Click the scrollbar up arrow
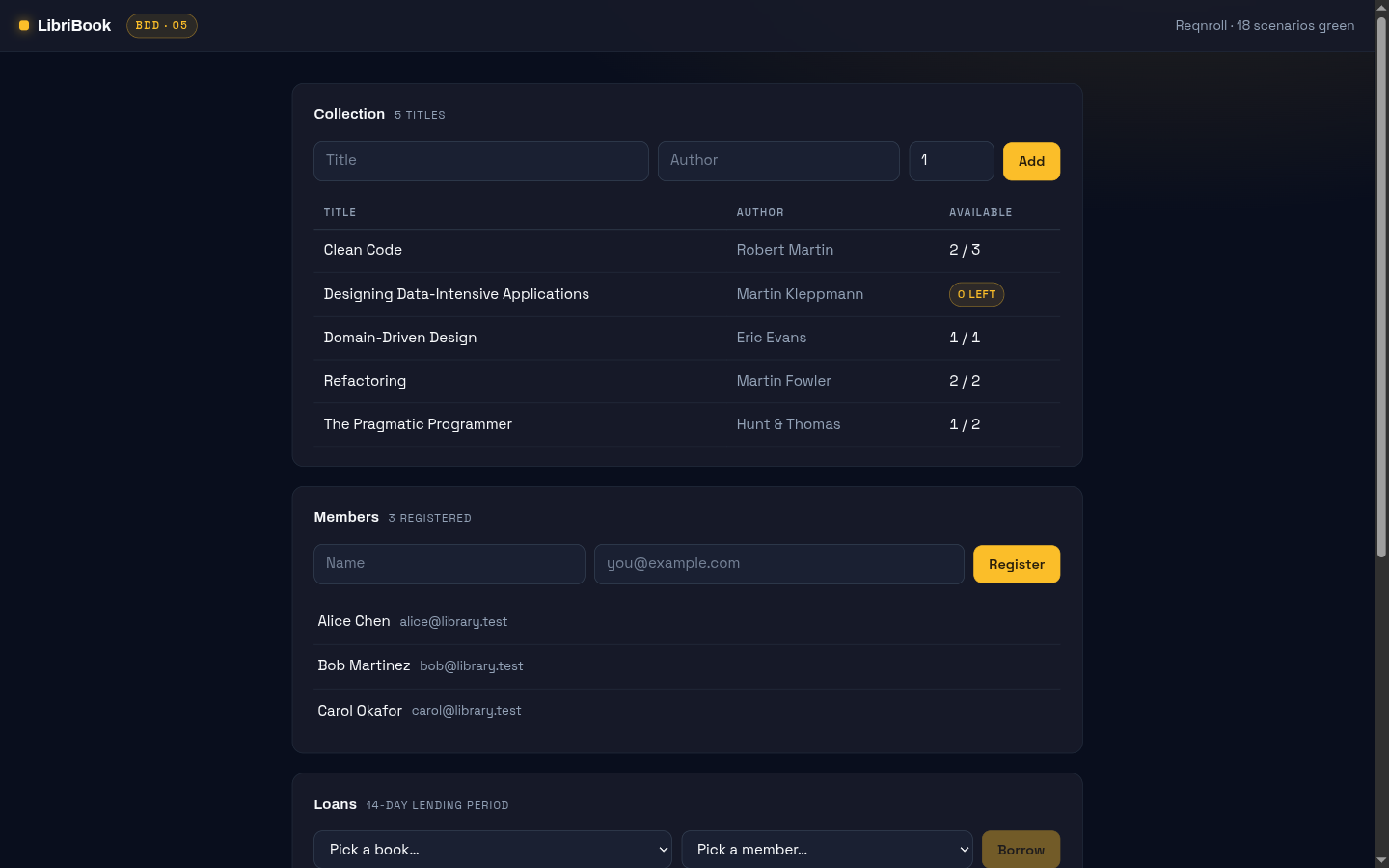Screen dimensions: 1389x868 pos(1381,7)
